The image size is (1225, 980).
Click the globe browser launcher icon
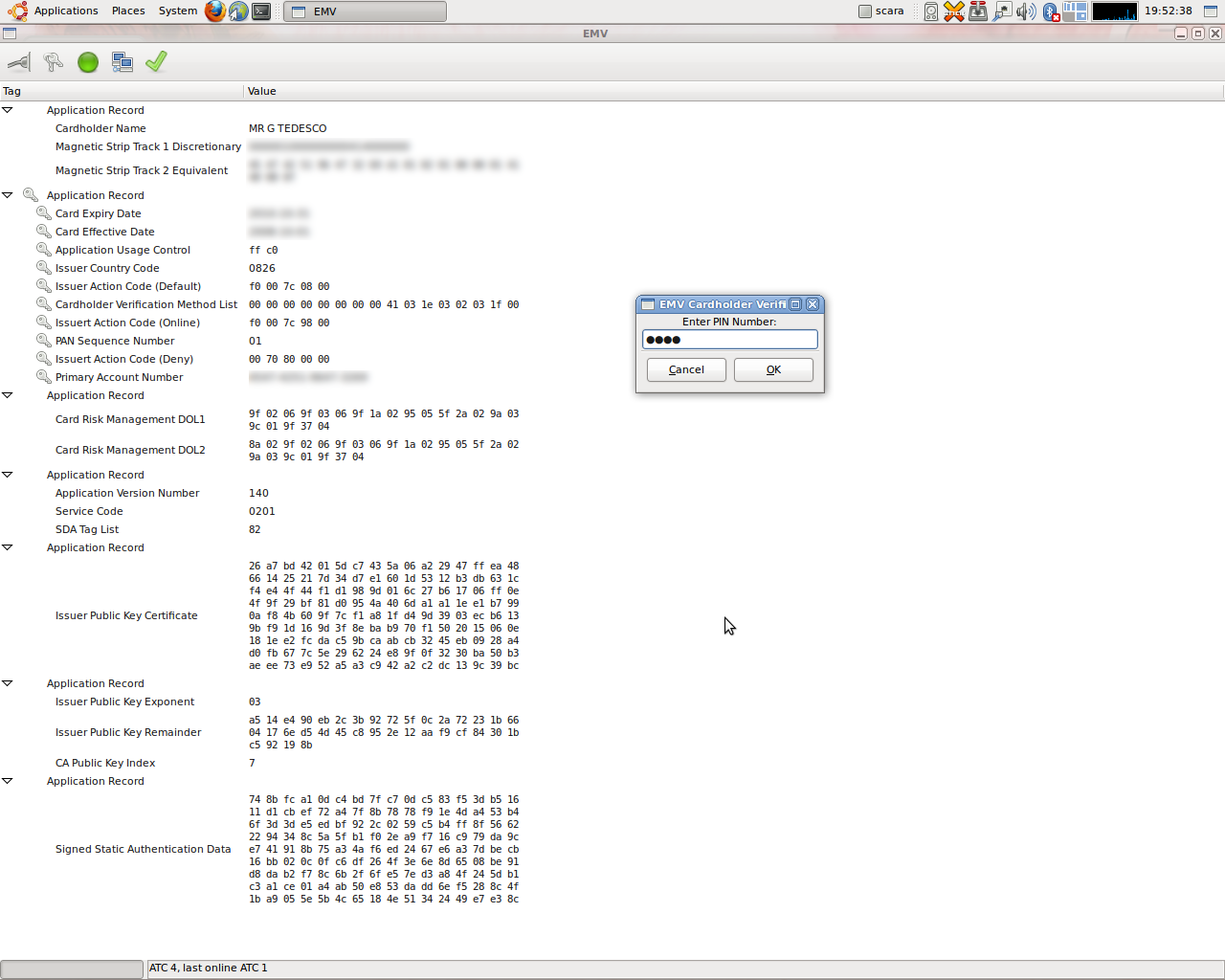(x=238, y=11)
